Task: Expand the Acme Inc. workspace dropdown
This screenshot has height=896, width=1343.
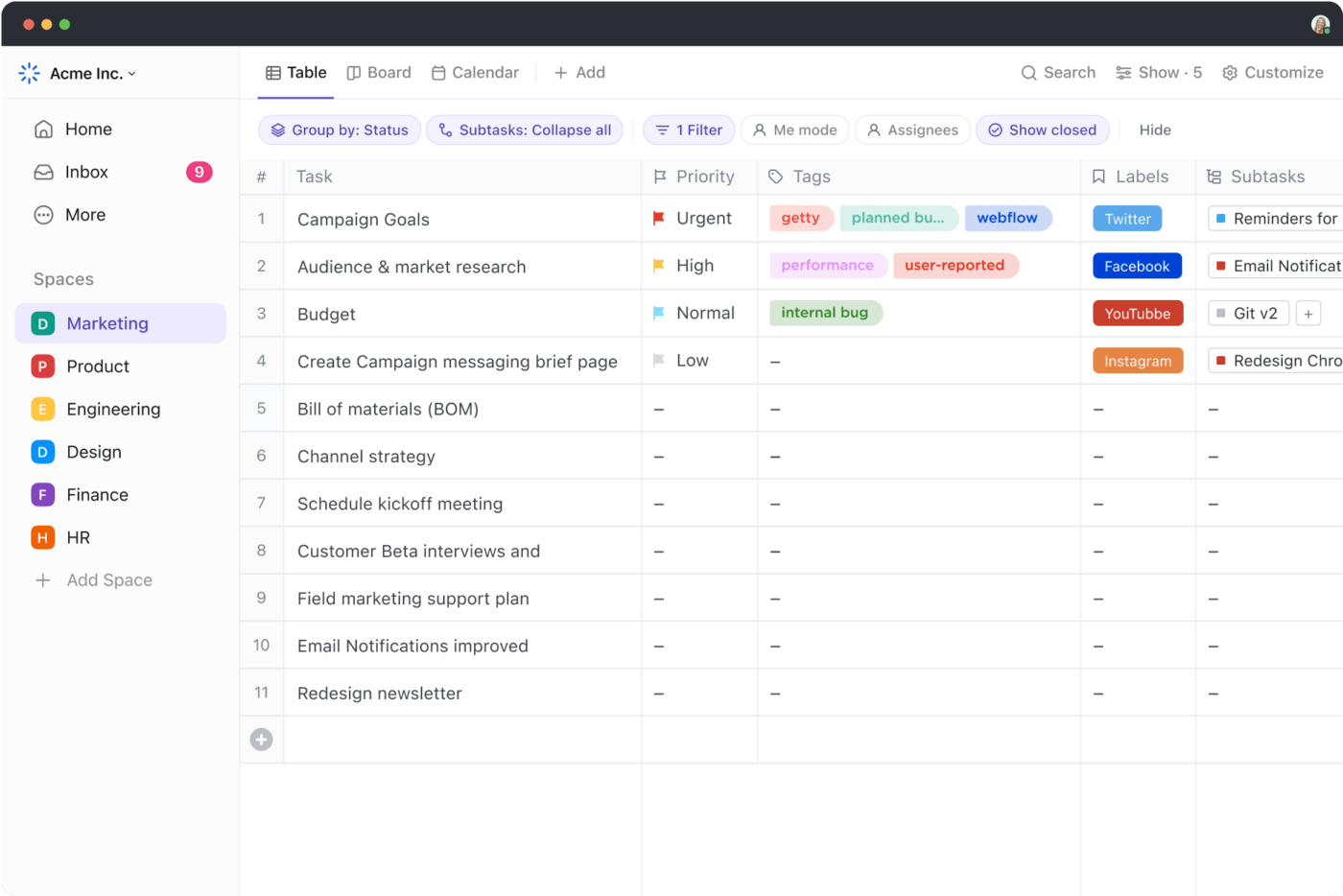Action: [131, 74]
